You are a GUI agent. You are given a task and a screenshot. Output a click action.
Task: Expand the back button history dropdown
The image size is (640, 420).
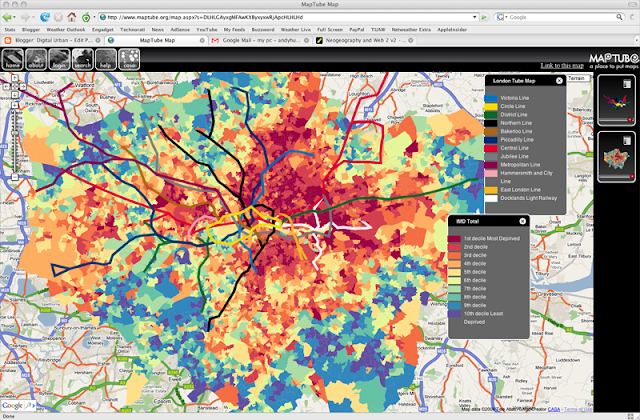14,17
